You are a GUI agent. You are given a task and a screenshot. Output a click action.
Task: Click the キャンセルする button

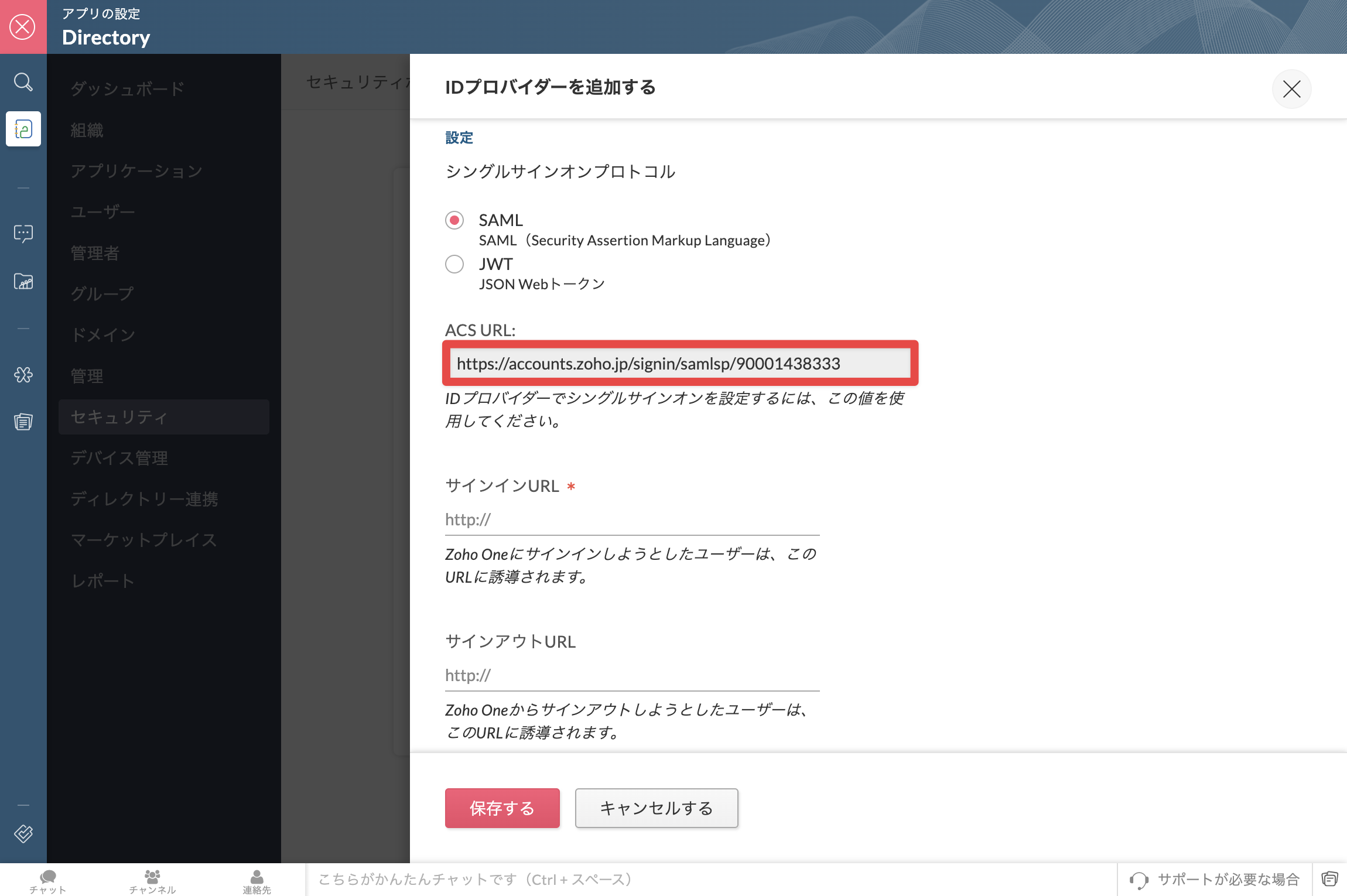coord(657,808)
